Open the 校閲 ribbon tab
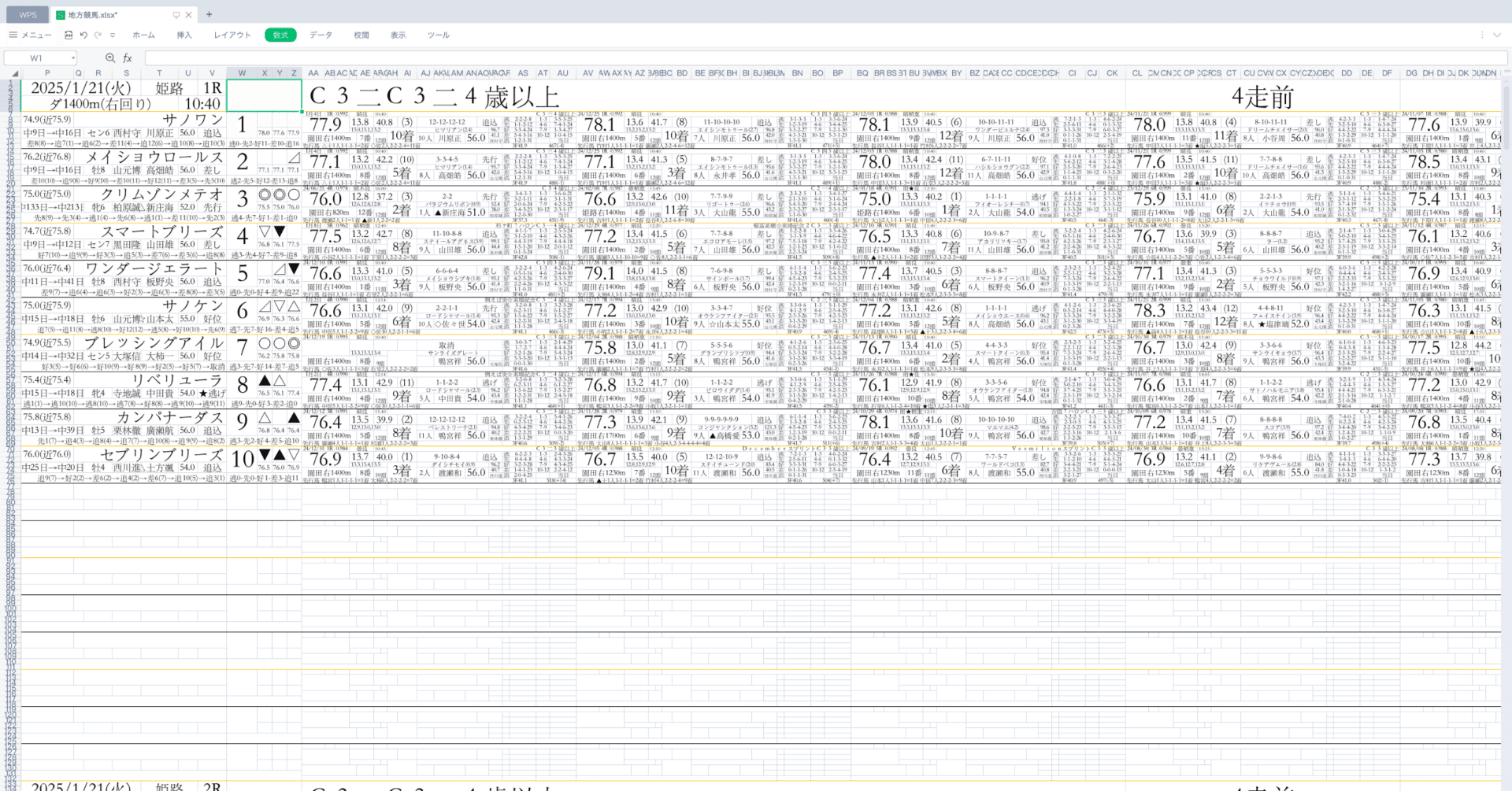Screen dimensions: 1512x791 pyautogui.click(x=361, y=35)
